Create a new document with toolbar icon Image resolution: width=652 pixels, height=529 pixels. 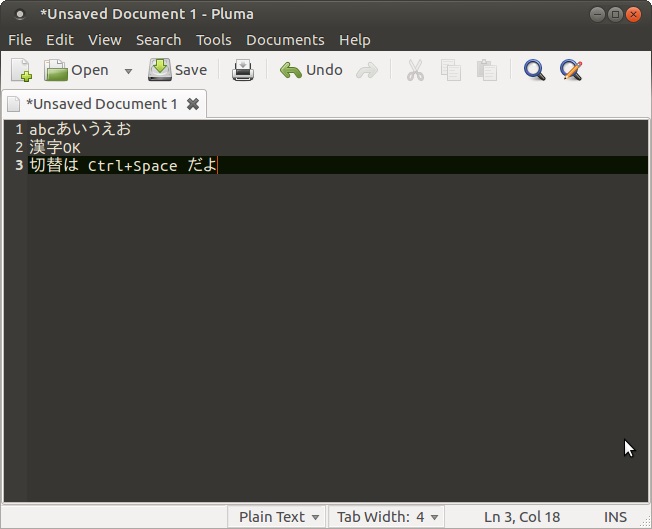21,70
